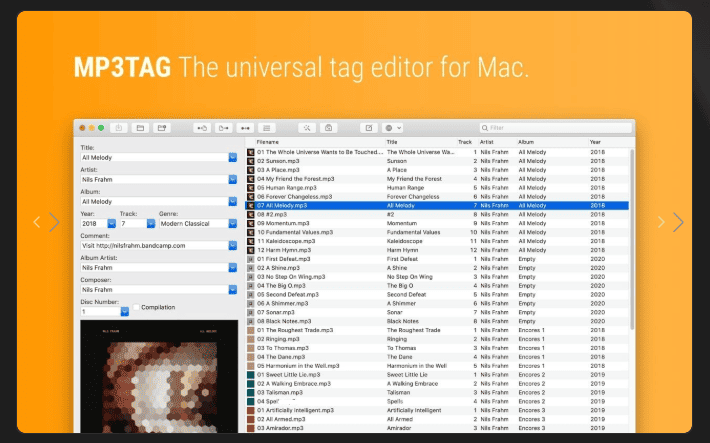Click the album cover artwork preview

click(159, 376)
